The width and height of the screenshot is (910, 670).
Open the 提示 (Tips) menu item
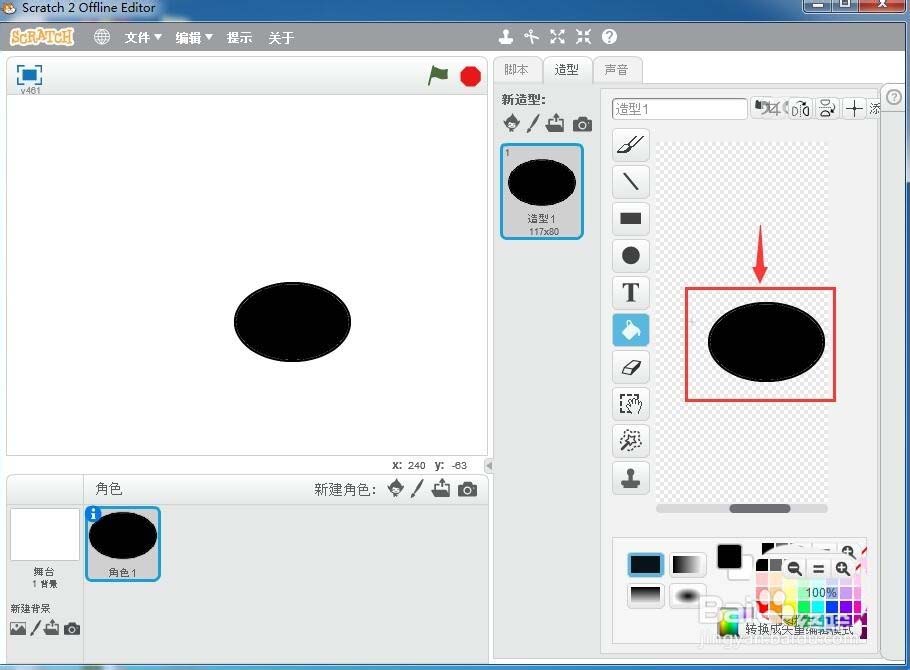[x=239, y=38]
